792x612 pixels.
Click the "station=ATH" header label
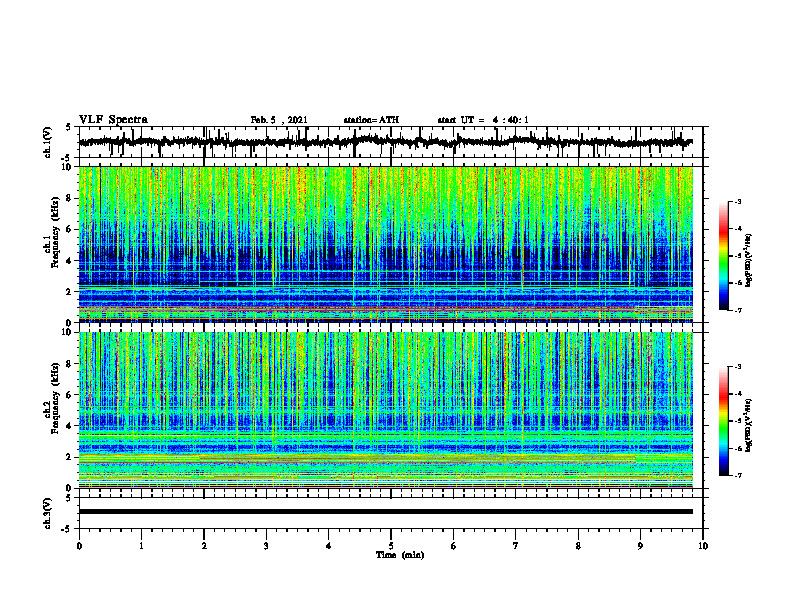click(x=371, y=120)
